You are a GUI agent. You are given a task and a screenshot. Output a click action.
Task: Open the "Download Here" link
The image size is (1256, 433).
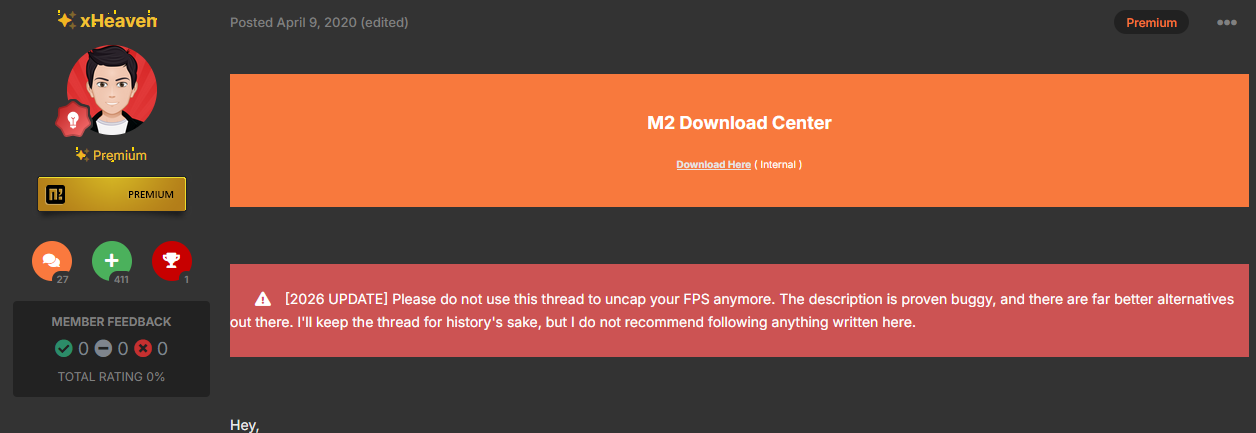pyautogui.click(x=713, y=164)
